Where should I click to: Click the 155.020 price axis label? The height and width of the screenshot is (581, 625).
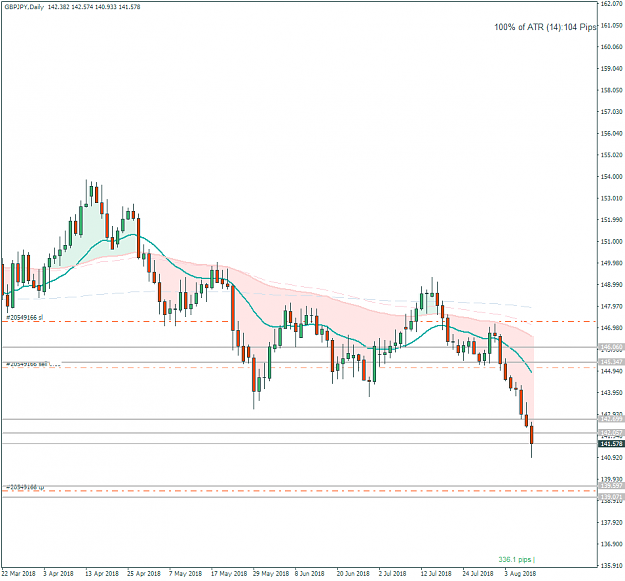pyautogui.click(x=611, y=155)
